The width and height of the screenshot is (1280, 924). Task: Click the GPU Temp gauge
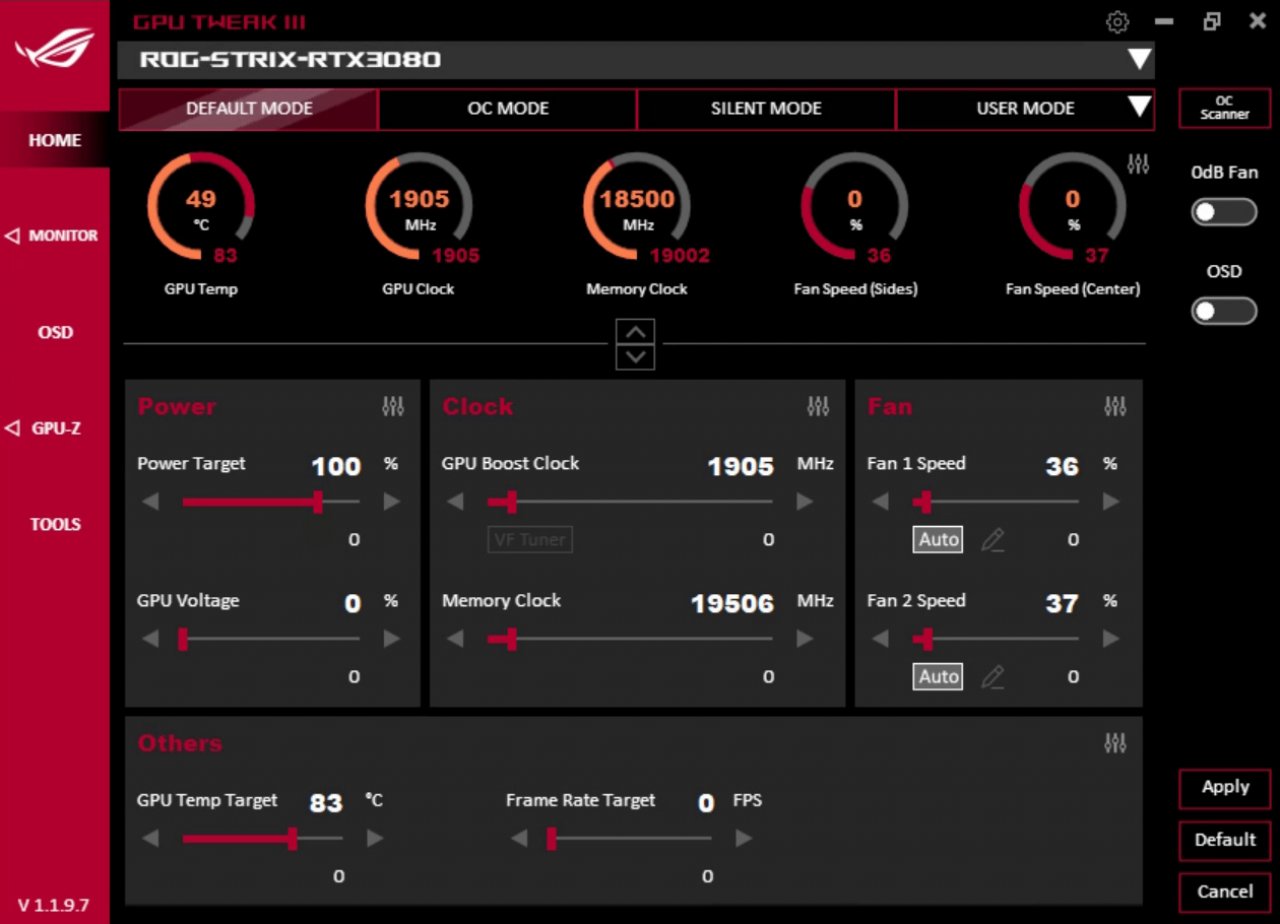(x=201, y=207)
